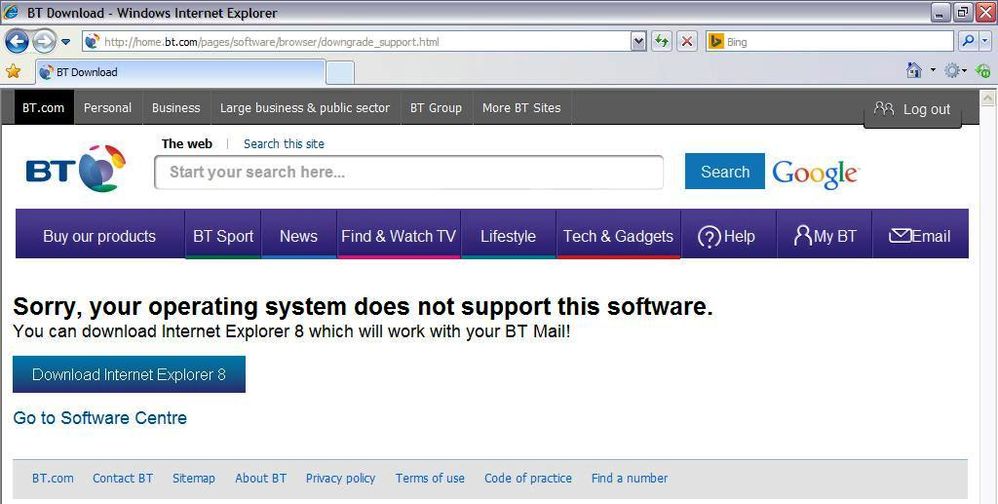
Task: Click the red Stop loading icon
Action: [686, 42]
